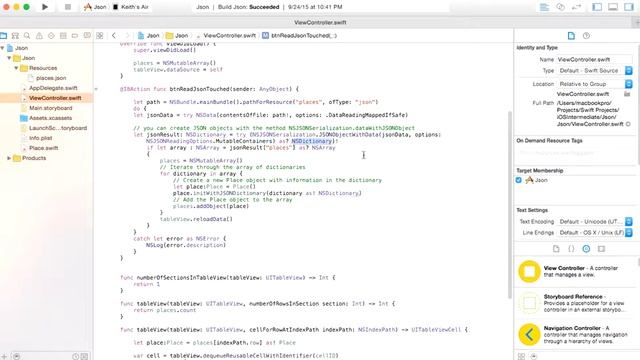This screenshot has height=360, width=640.
Task: Select Json folder in jump bar
Action: [177, 36]
